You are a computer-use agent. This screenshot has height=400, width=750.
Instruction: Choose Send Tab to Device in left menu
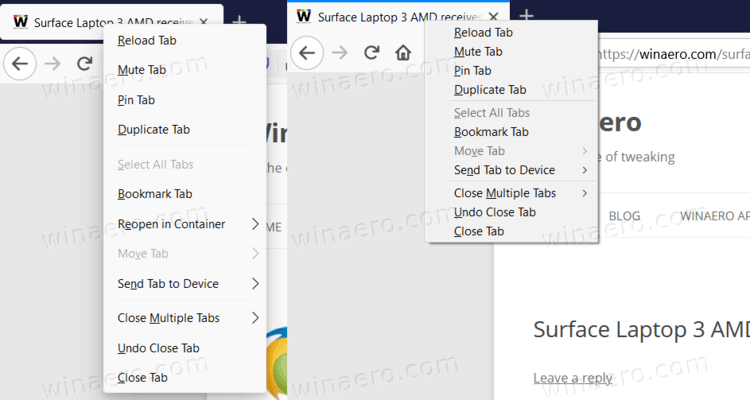tap(185, 284)
